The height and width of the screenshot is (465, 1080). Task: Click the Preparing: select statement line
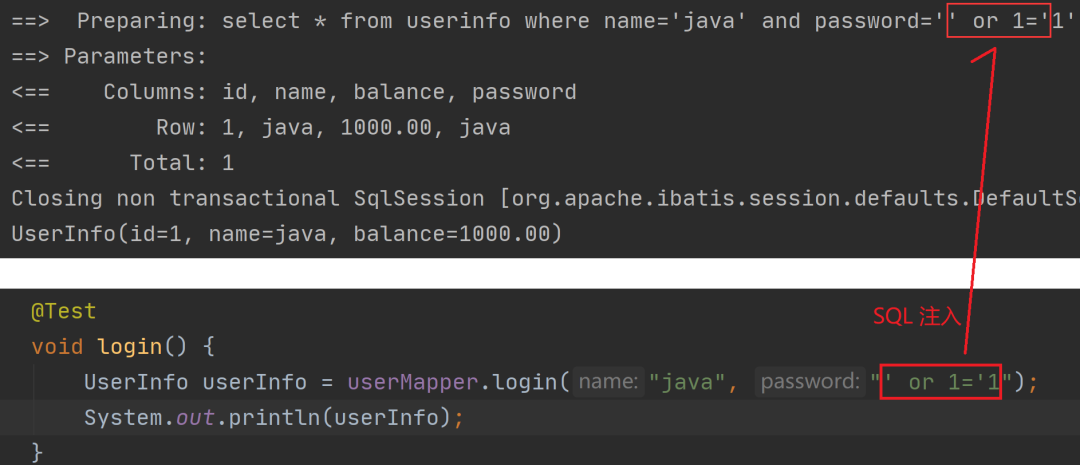[543, 21]
